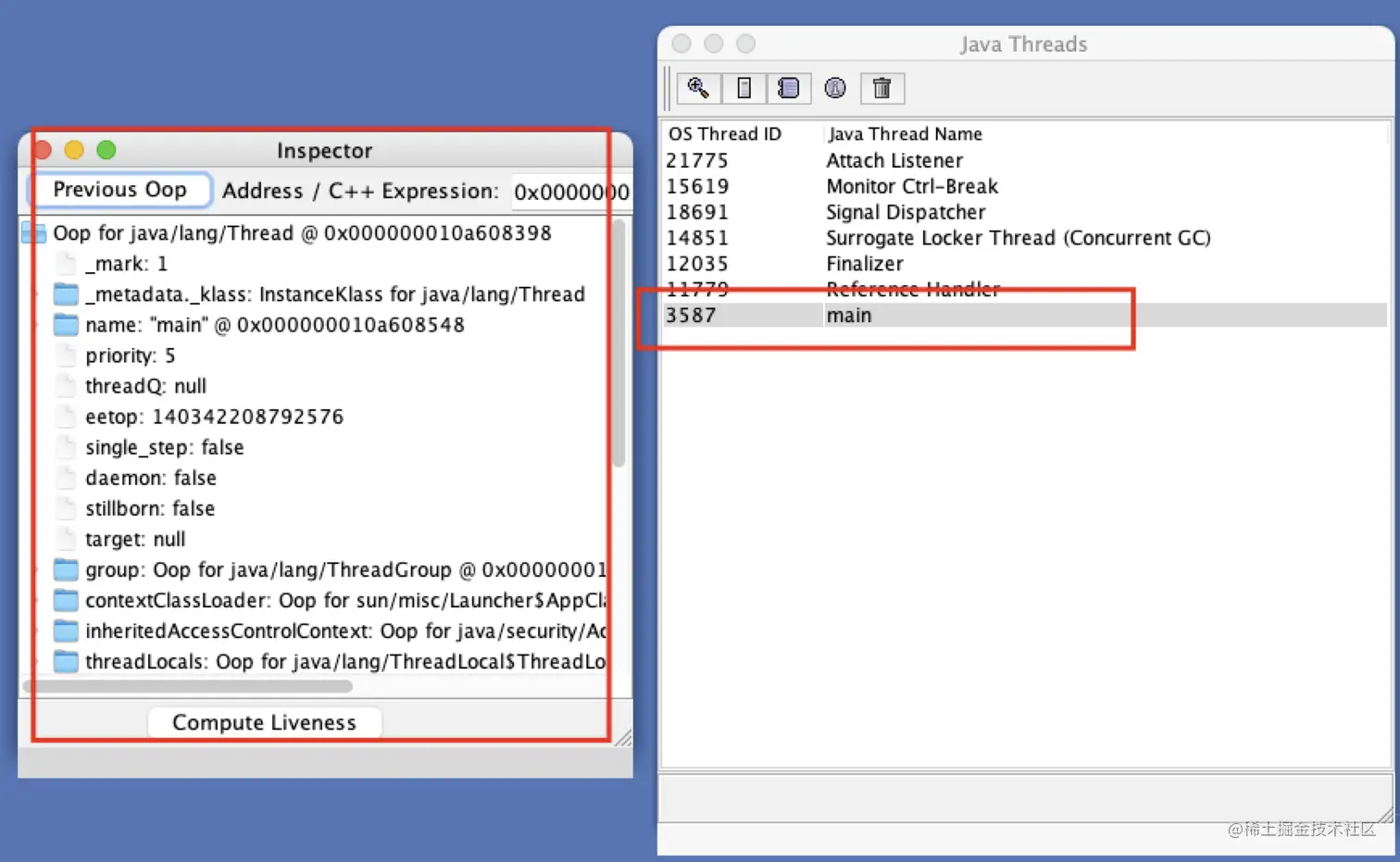Click the Show Stack Memory toolbar icon

click(744, 88)
